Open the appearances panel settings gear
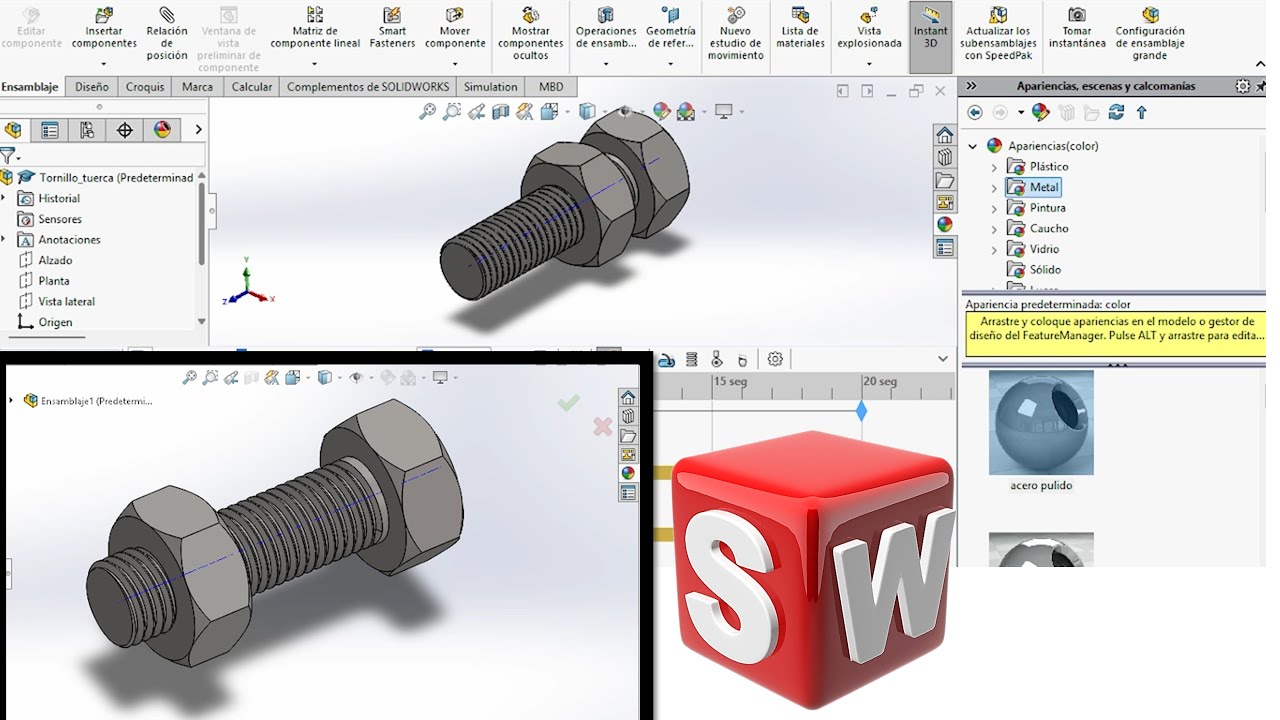Image resolution: width=1280 pixels, height=720 pixels. coord(1242,86)
